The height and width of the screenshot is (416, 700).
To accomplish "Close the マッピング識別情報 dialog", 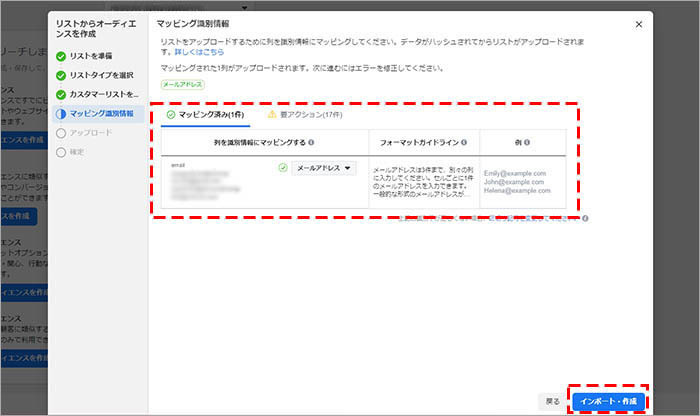I will (x=639, y=23).
